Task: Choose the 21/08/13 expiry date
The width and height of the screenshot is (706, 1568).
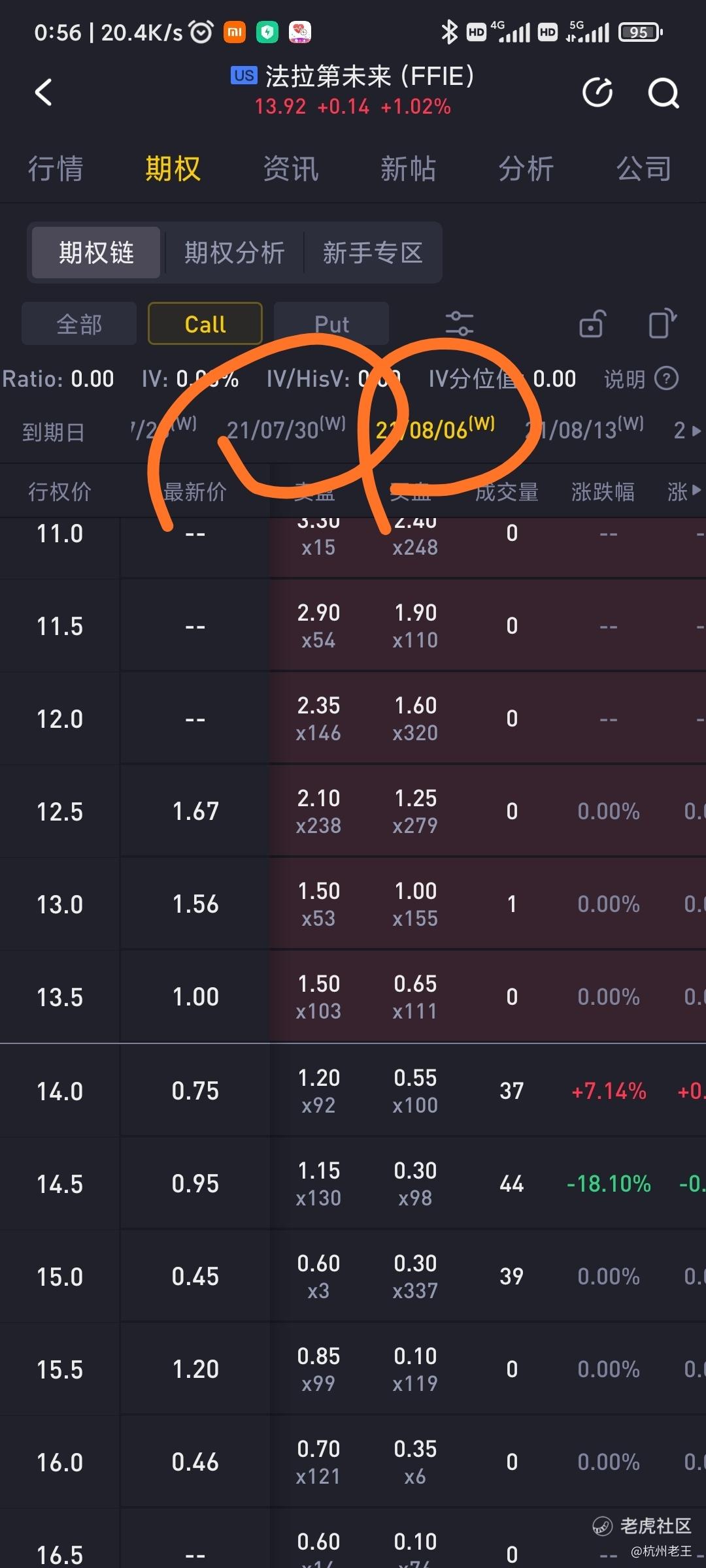Action: 584,429
